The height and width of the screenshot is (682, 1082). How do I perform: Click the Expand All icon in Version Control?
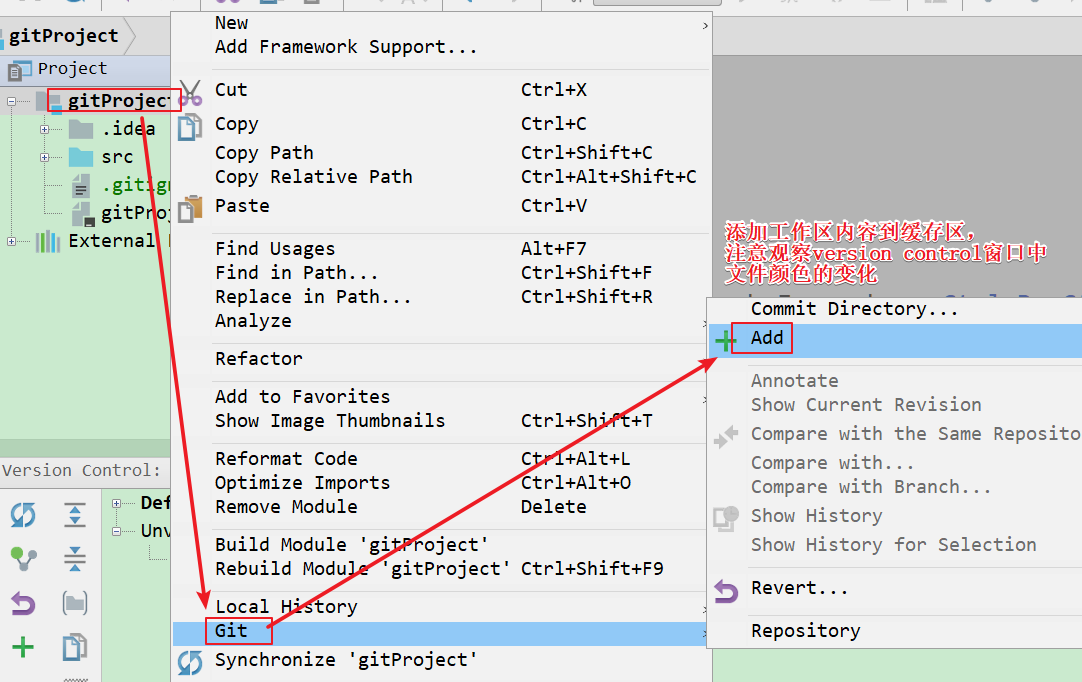[x=75, y=516]
